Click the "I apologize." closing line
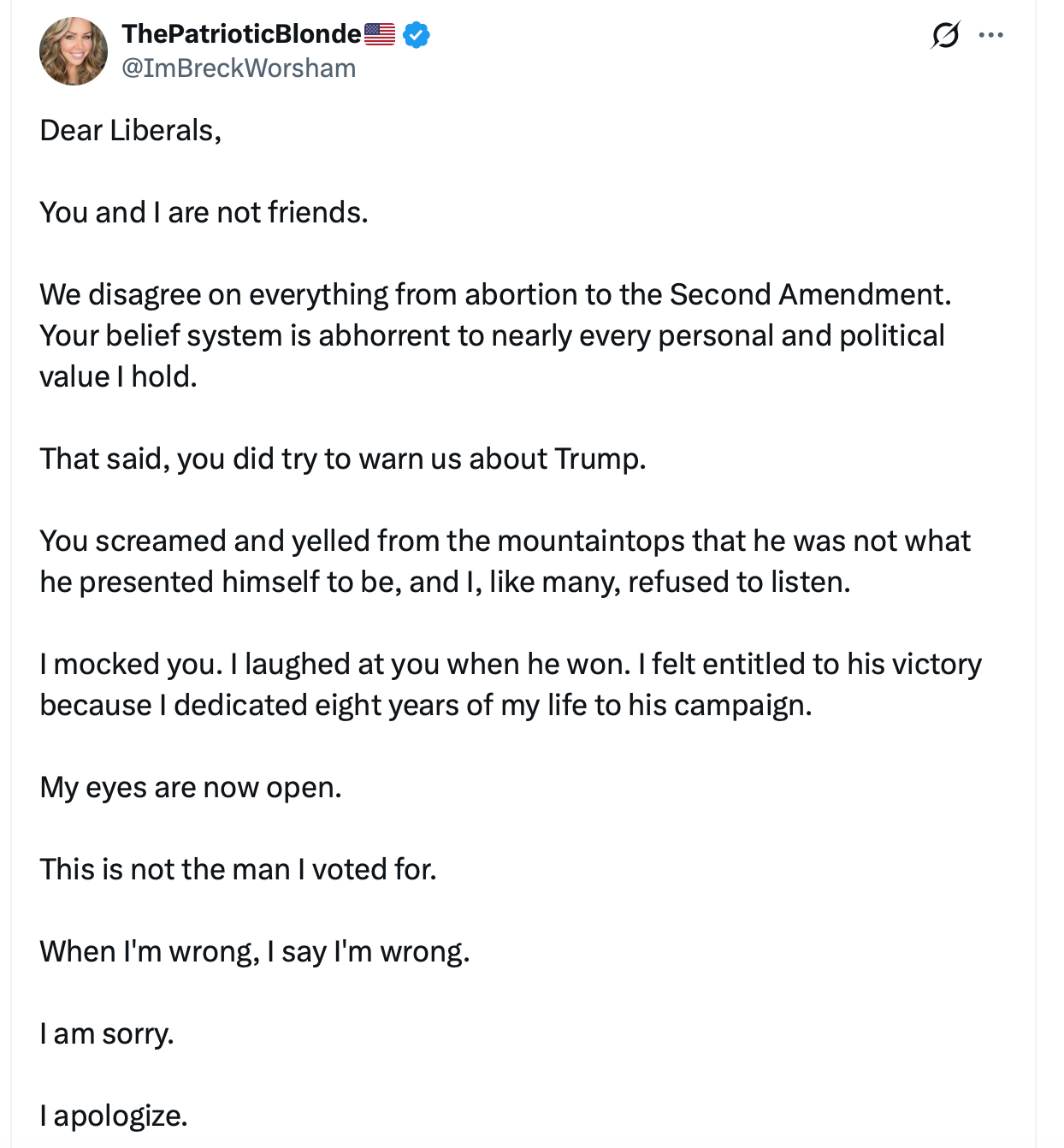The height and width of the screenshot is (1148, 1064). 114,1116
